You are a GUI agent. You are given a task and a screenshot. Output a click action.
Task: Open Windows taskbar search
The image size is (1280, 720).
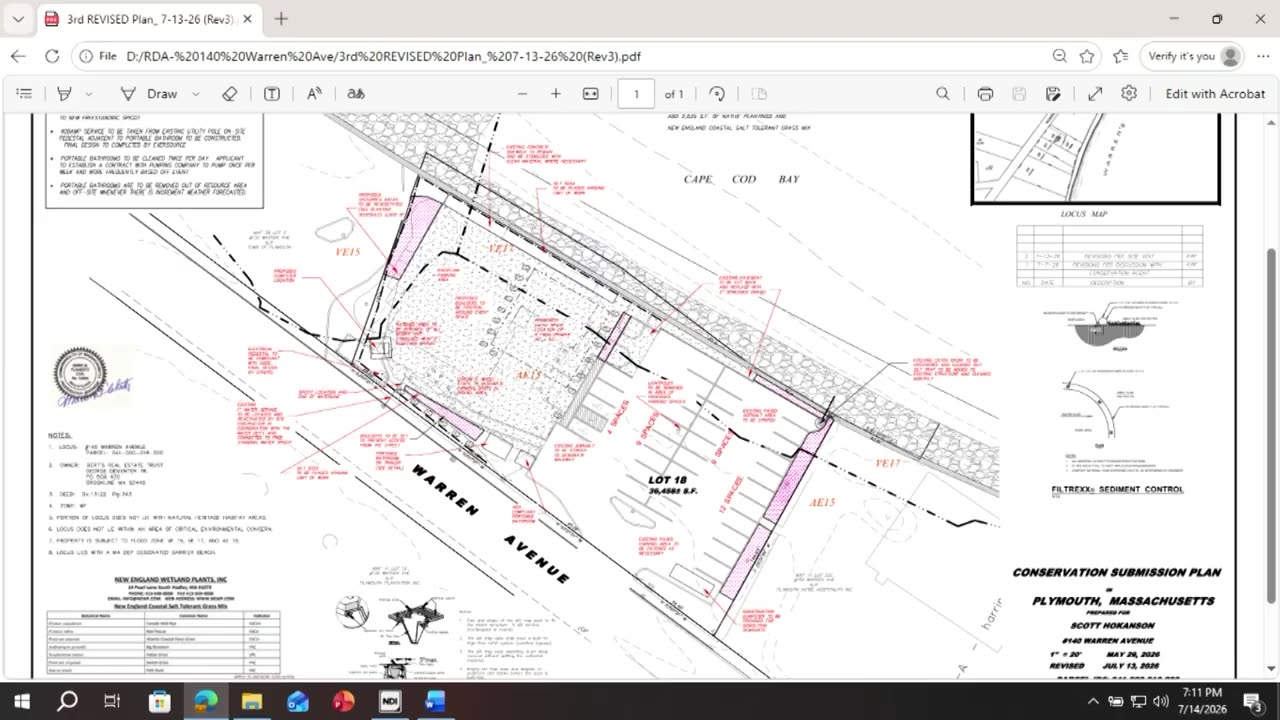(67, 701)
